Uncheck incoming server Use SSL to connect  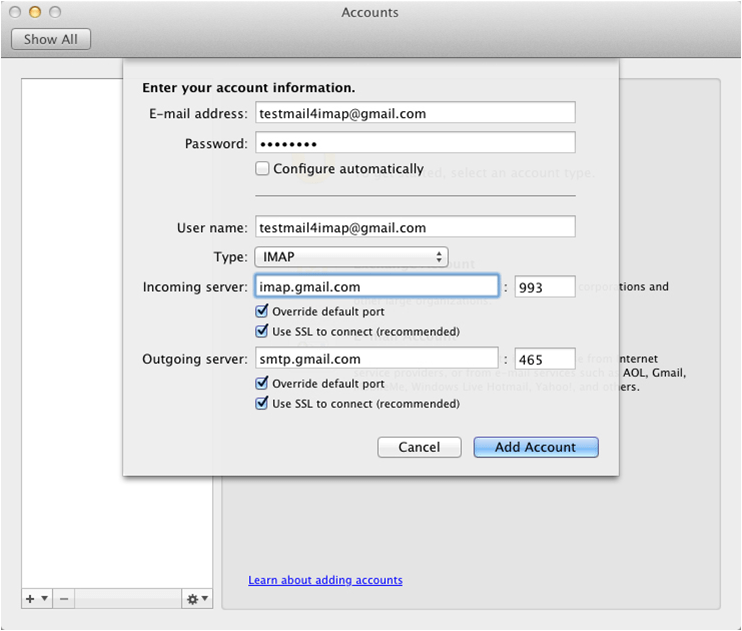[262, 331]
